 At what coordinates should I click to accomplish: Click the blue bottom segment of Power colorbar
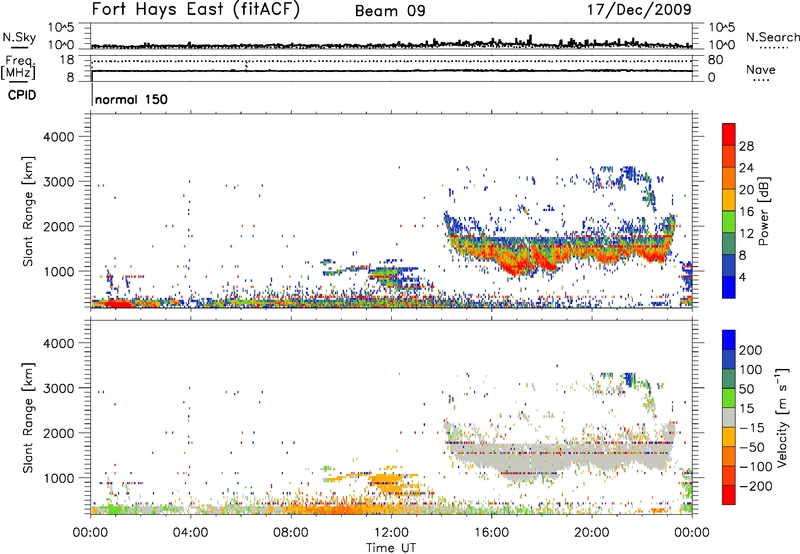point(729,287)
